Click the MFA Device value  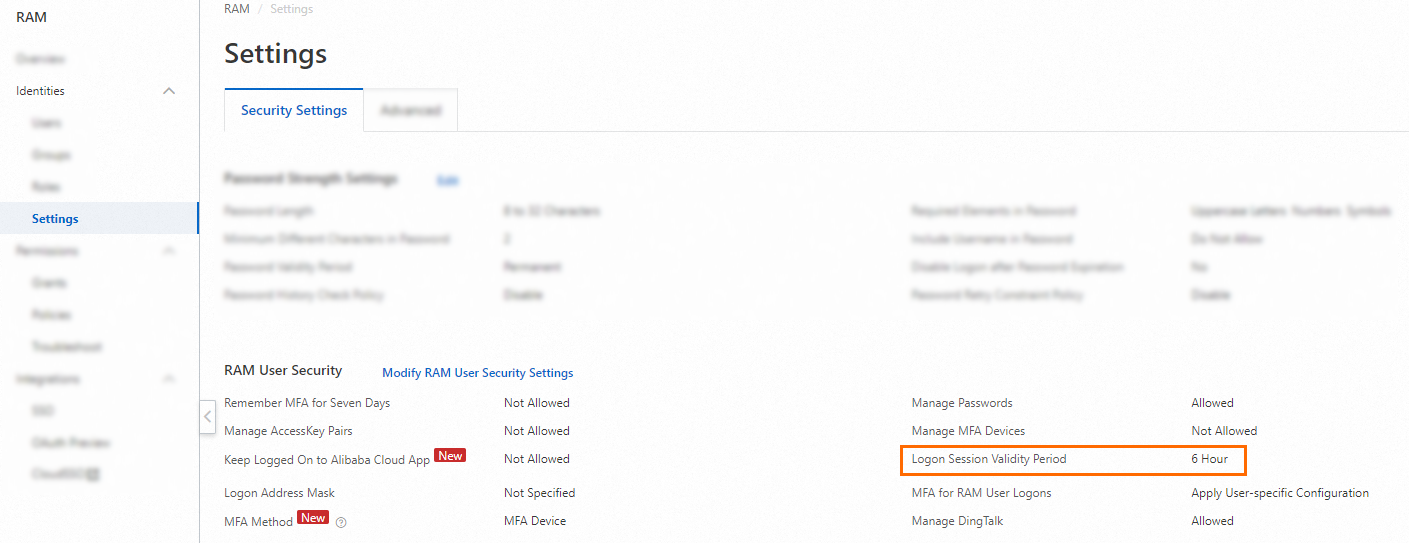pos(535,521)
